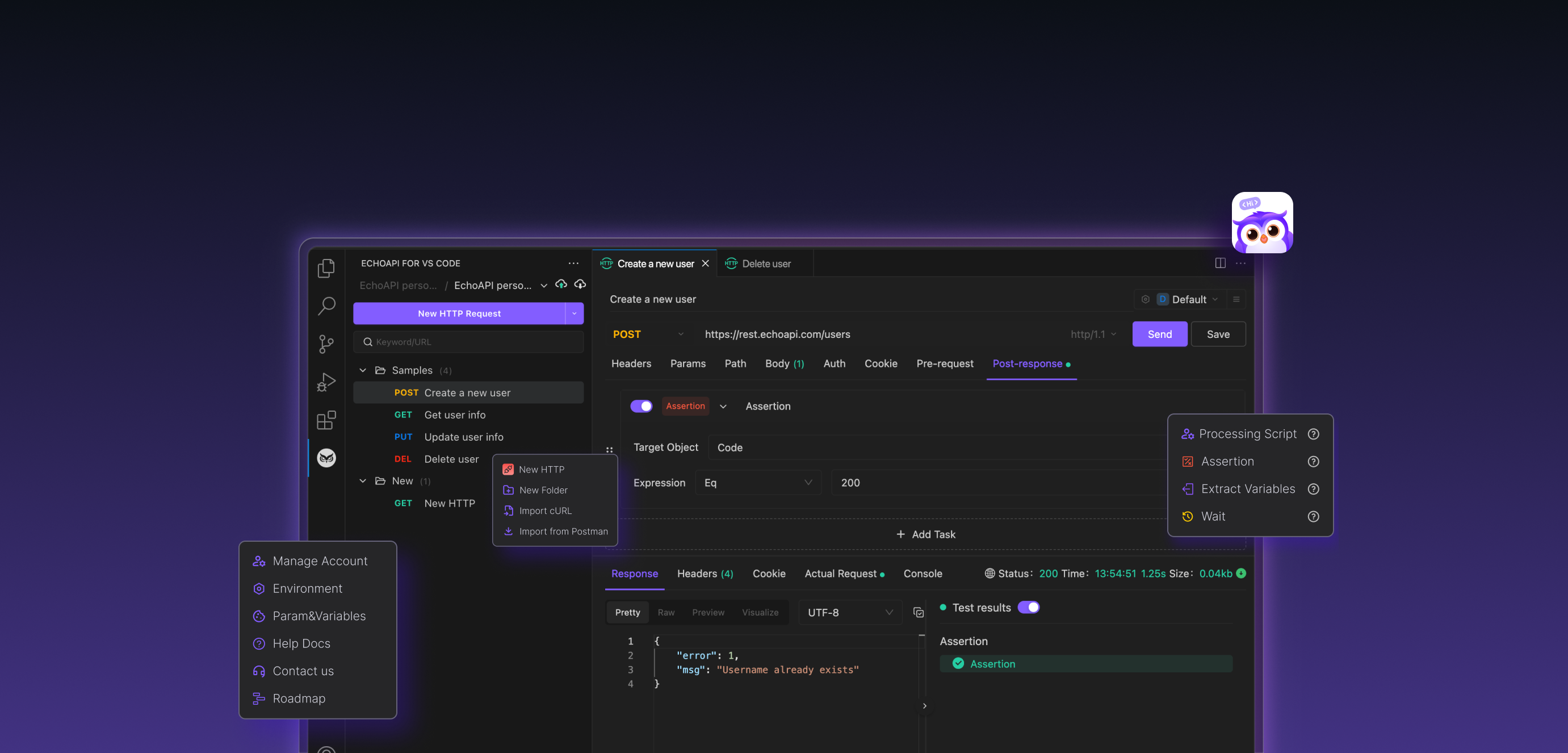1568x753 pixels.
Task: Open the Body (1) tab
Action: pos(785,363)
